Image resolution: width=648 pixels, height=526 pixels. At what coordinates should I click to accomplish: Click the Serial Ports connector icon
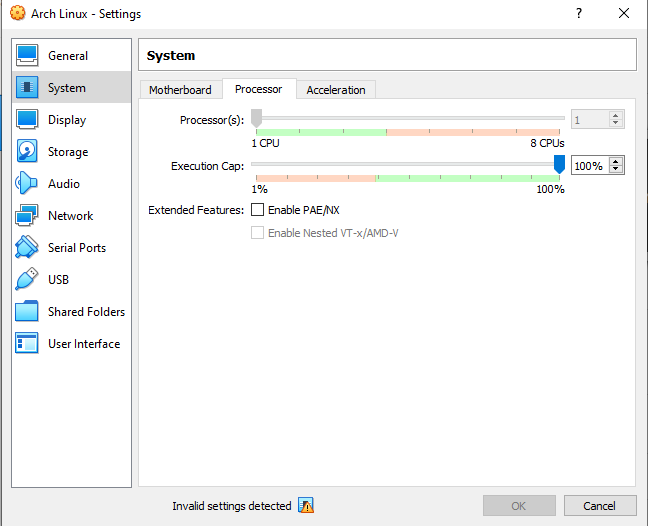point(27,247)
